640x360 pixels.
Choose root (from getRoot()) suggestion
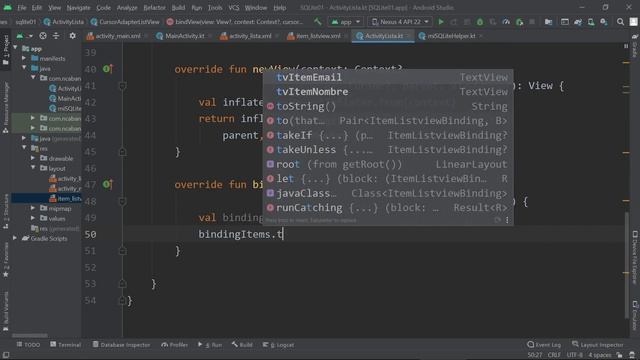(388, 164)
